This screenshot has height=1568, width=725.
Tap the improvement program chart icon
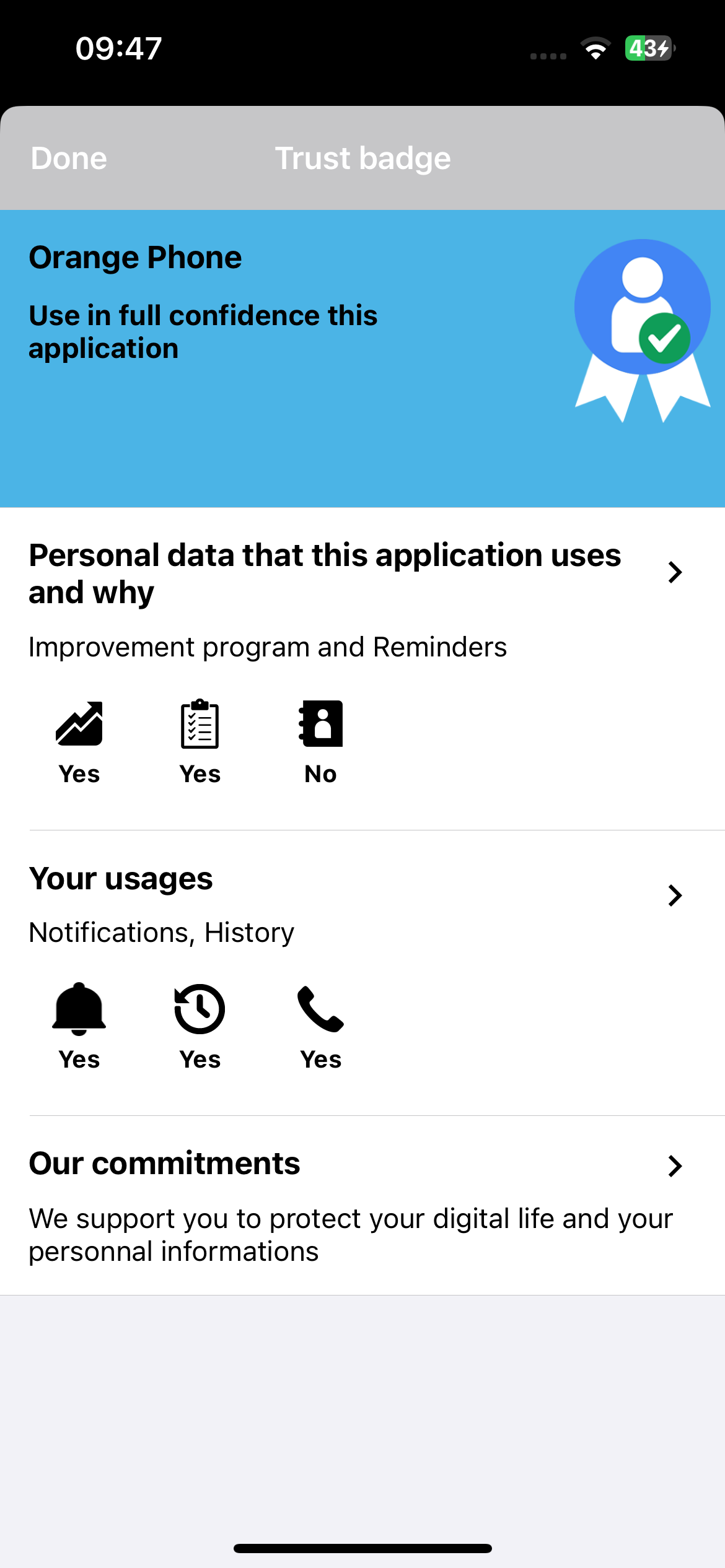point(79,723)
